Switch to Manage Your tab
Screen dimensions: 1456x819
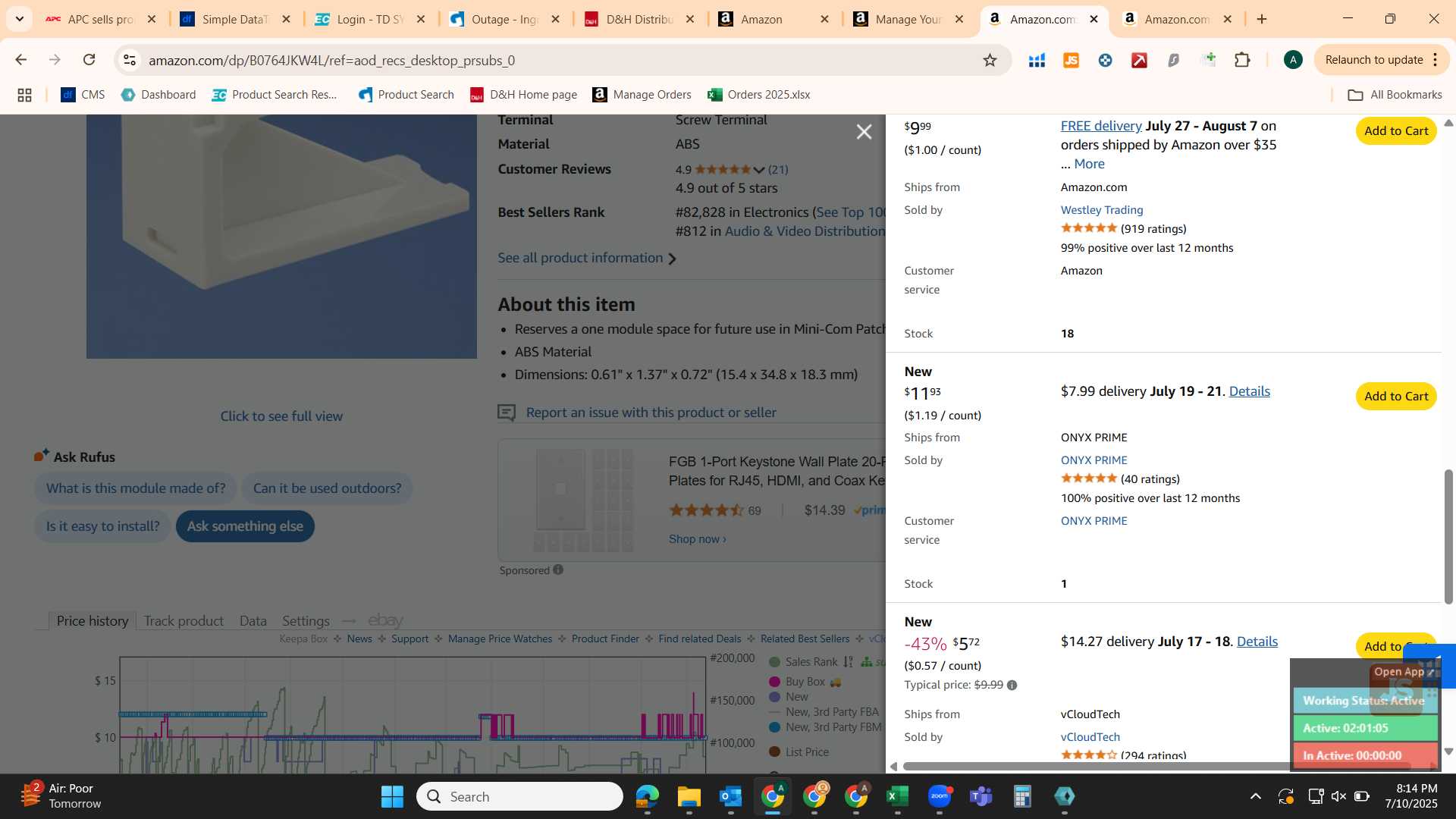pyautogui.click(x=908, y=19)
